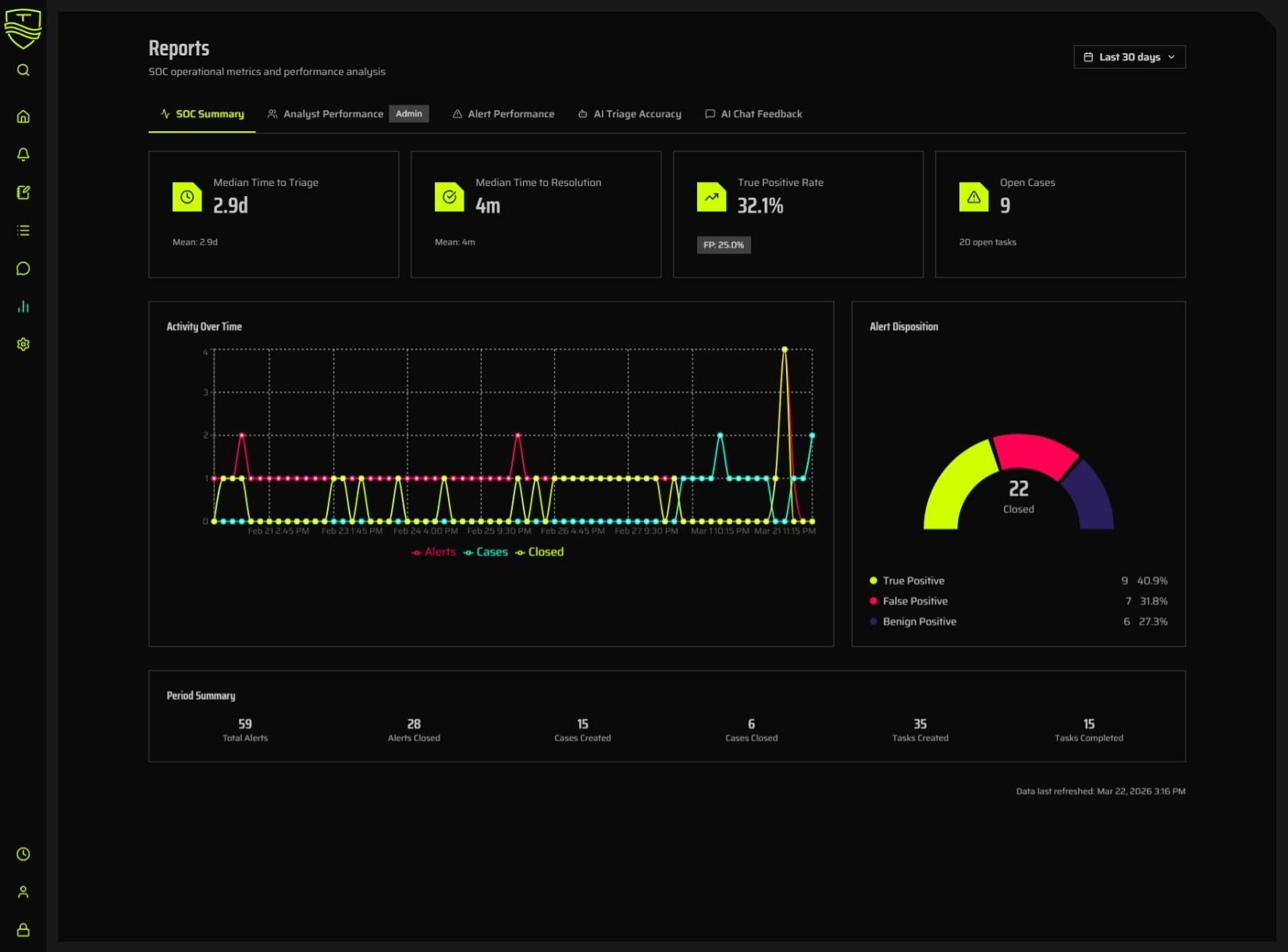Viewport: 1288px width, 952px height.
Task: Hide the Closed series via its legend entry
Action: click(539, 551)
